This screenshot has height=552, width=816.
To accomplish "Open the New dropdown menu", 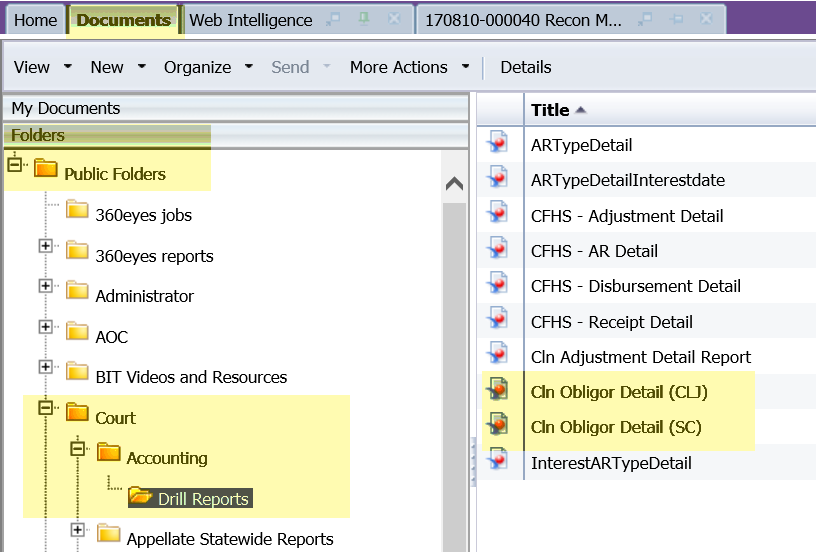I will point(118,67).
